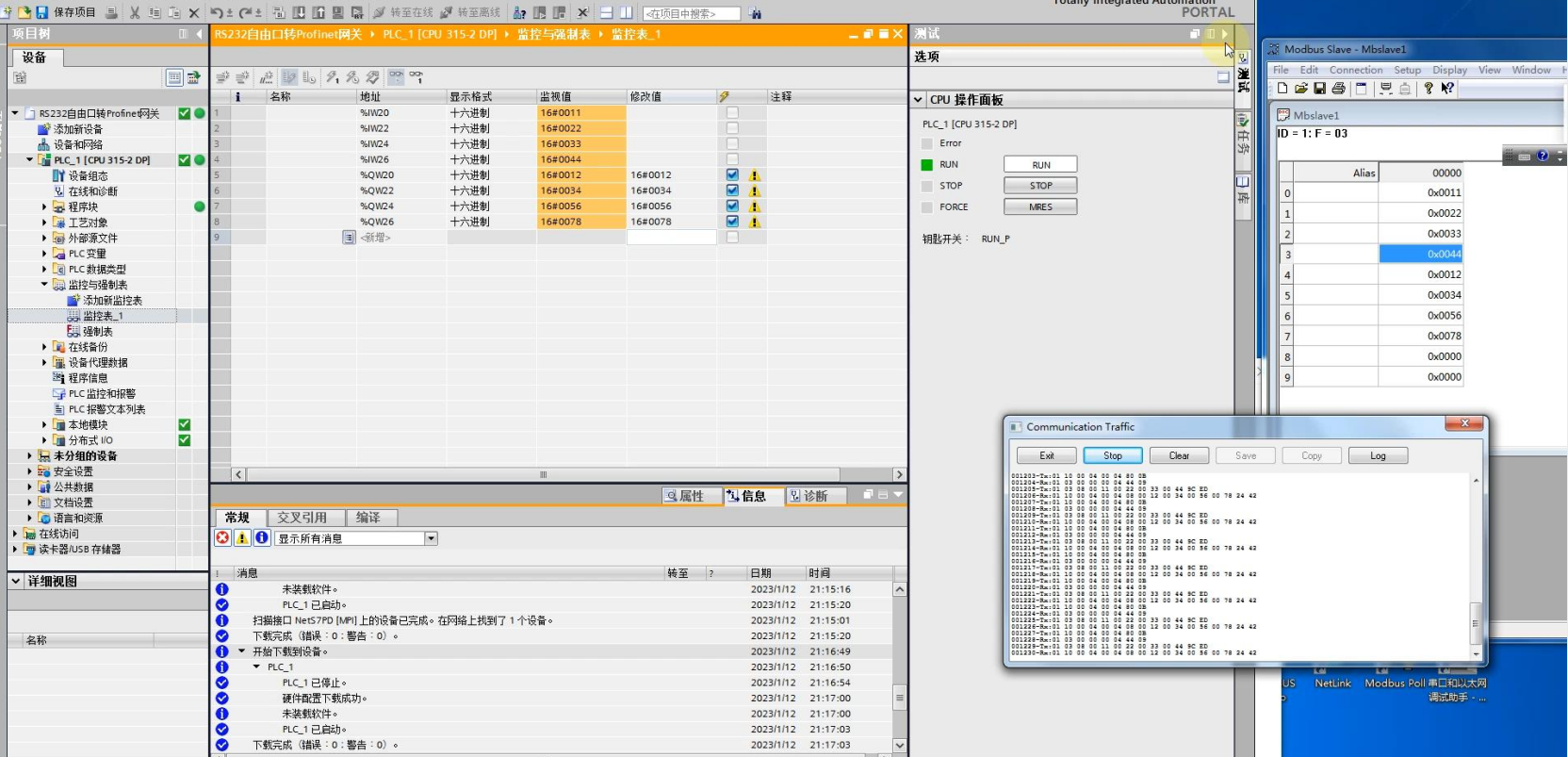Expand the 在线访问 tree node

14,533
